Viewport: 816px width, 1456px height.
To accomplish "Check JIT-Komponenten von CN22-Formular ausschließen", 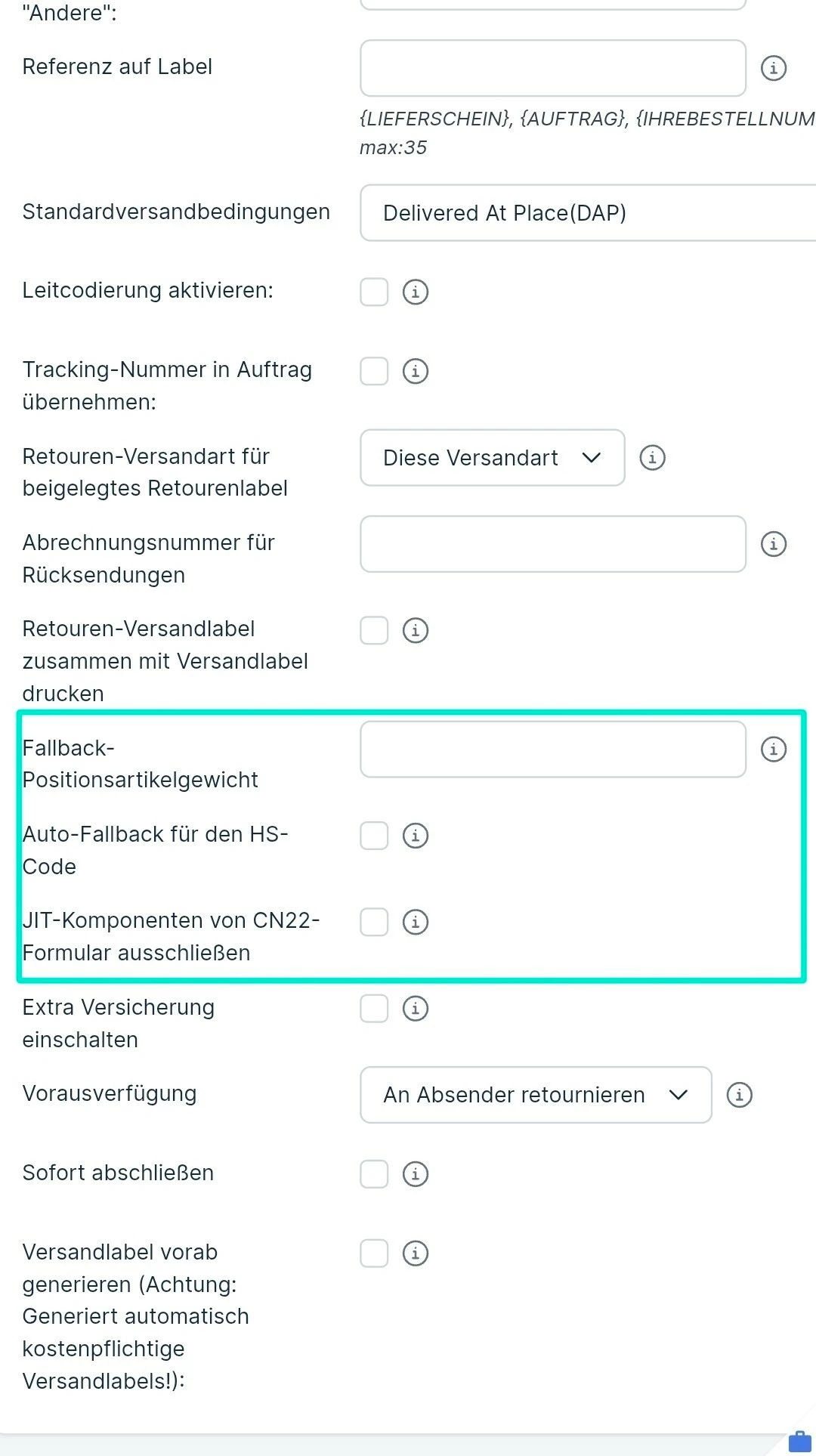I will 374,922.
